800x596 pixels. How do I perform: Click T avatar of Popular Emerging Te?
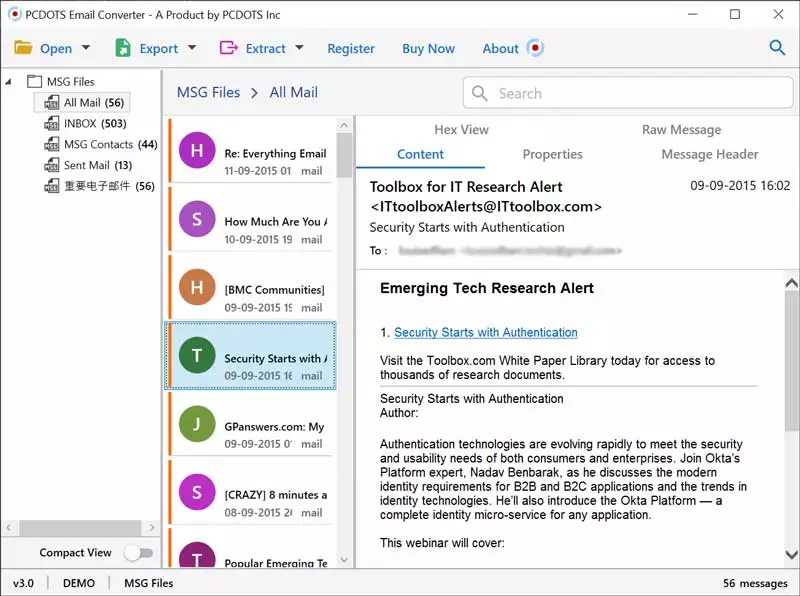[197, 555]
